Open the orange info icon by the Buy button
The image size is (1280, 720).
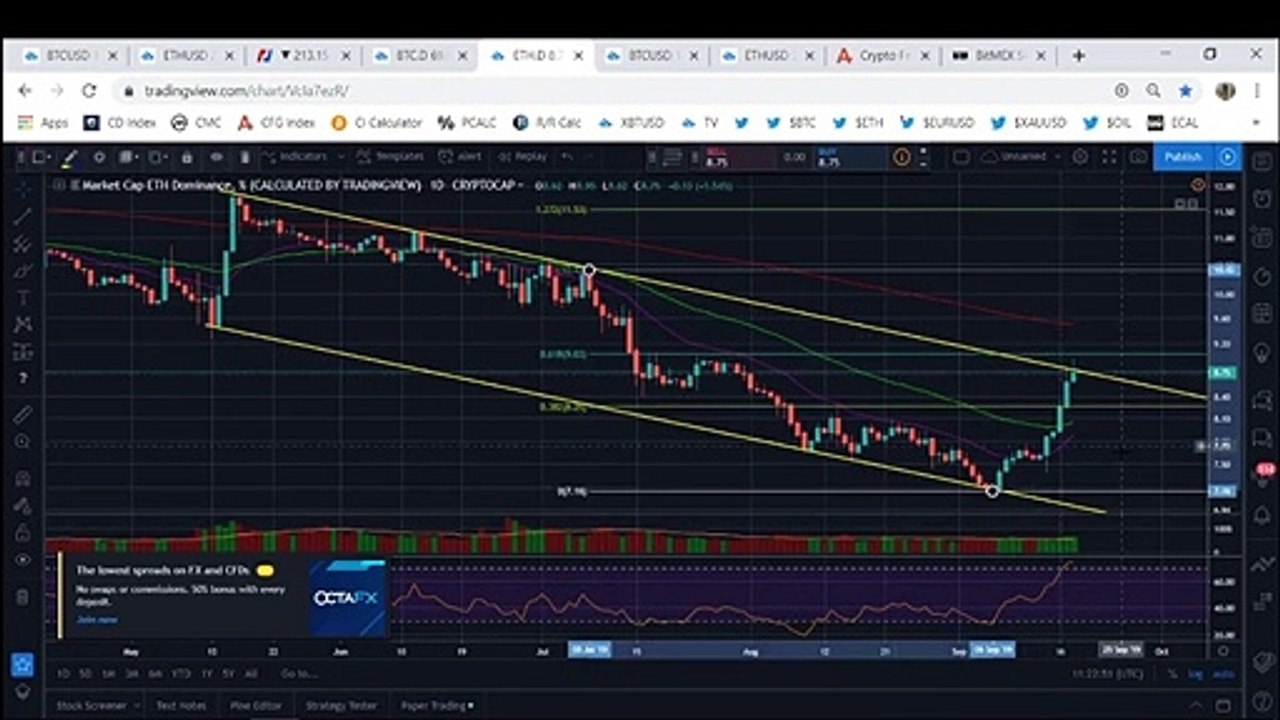tap(901, 157)
